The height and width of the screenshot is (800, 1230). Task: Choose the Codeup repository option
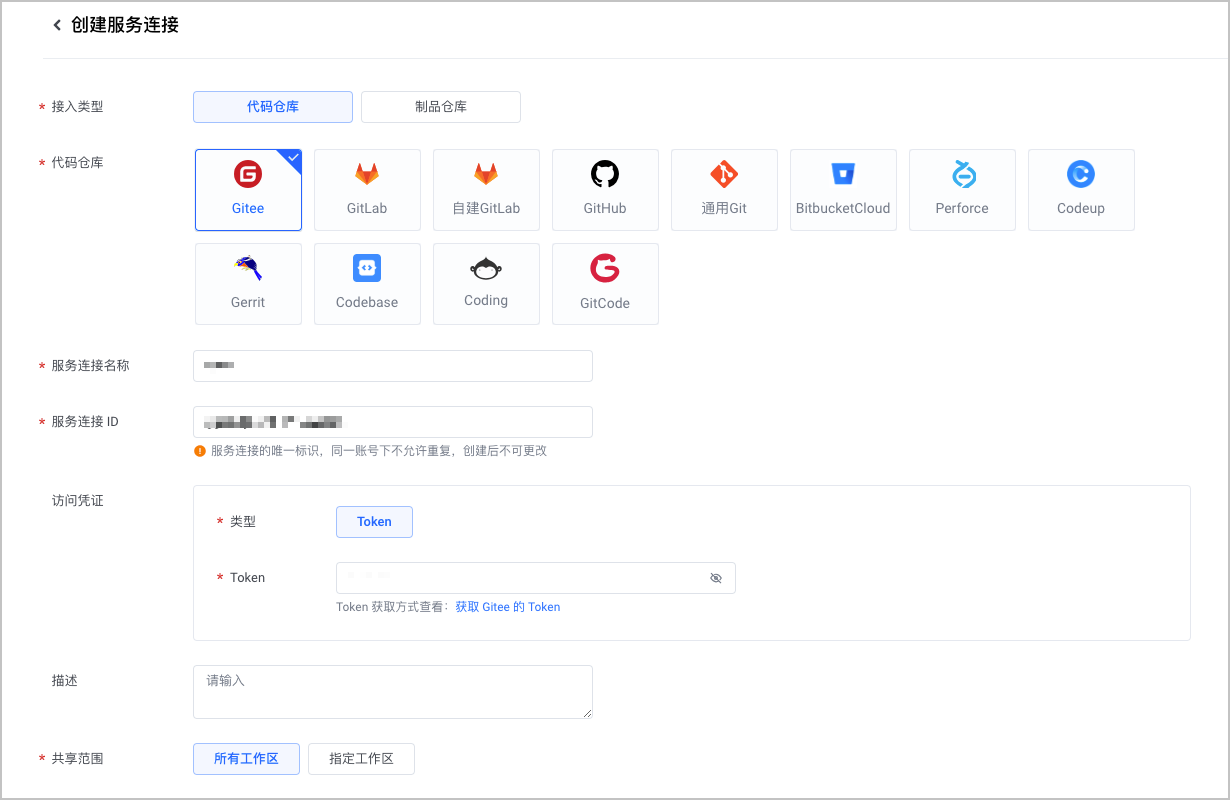tap(1081, 190)
